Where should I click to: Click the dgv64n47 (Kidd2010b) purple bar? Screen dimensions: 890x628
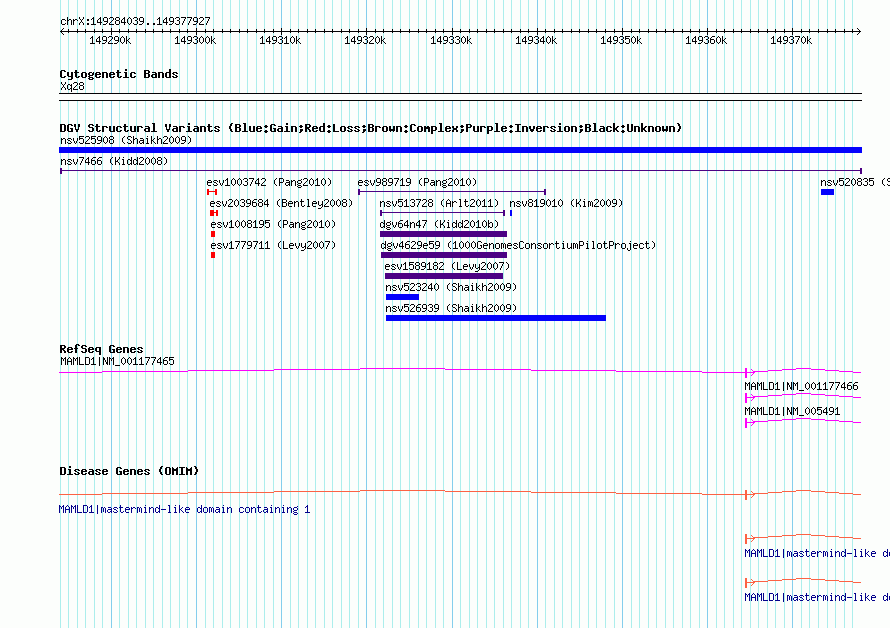pos(443,234)
